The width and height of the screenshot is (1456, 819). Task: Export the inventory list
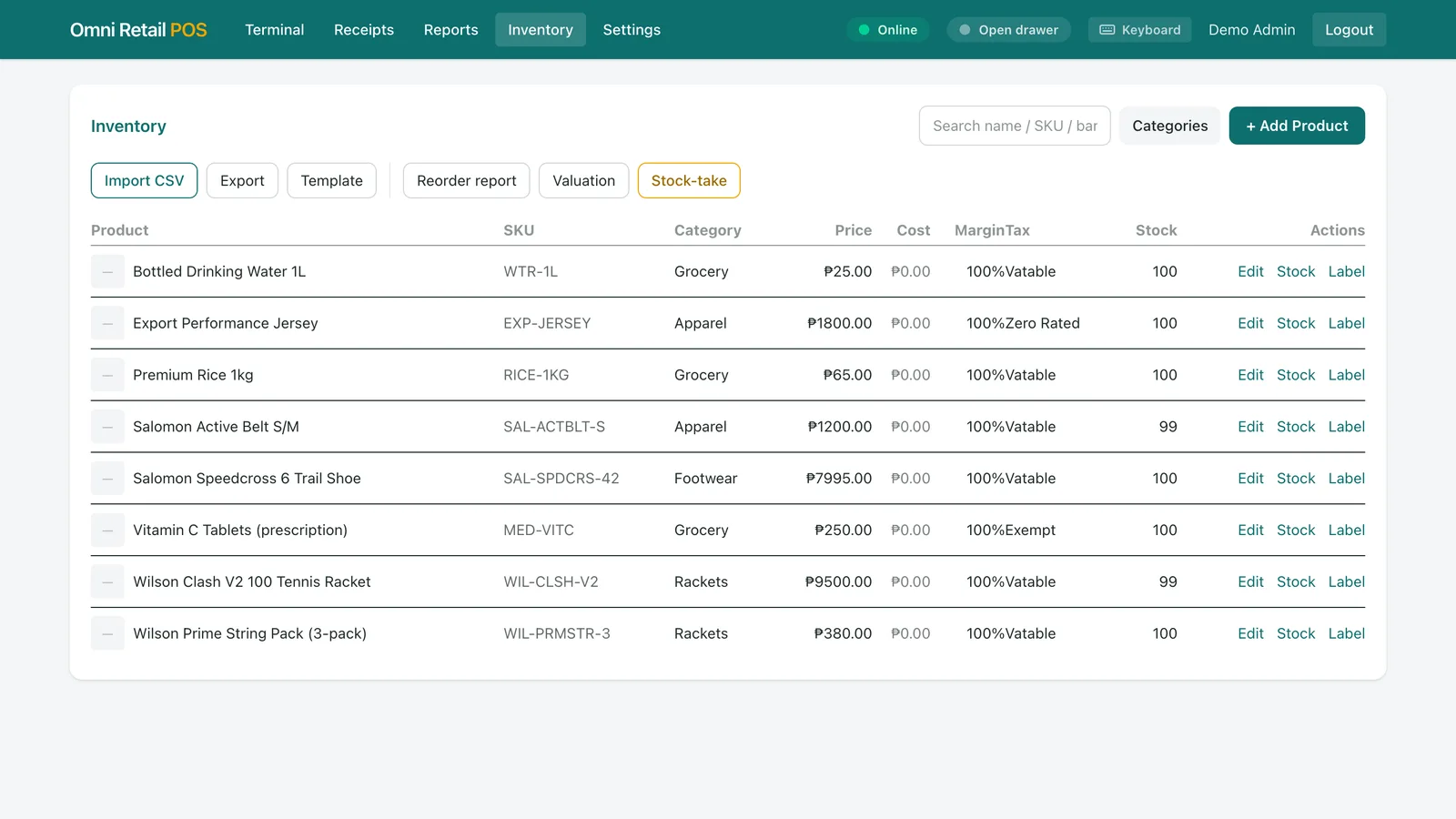pyautogui.click(x=242, y=180)
